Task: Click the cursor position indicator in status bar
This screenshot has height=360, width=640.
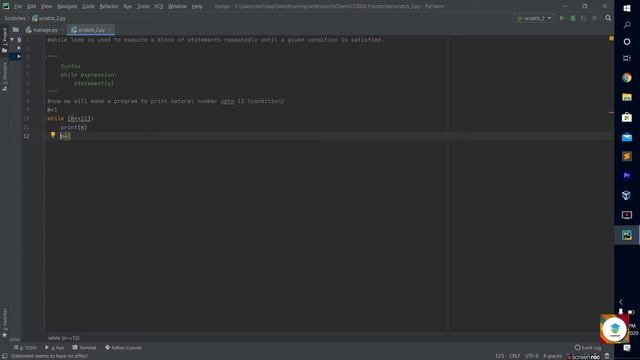Action: tap(500, 356)
